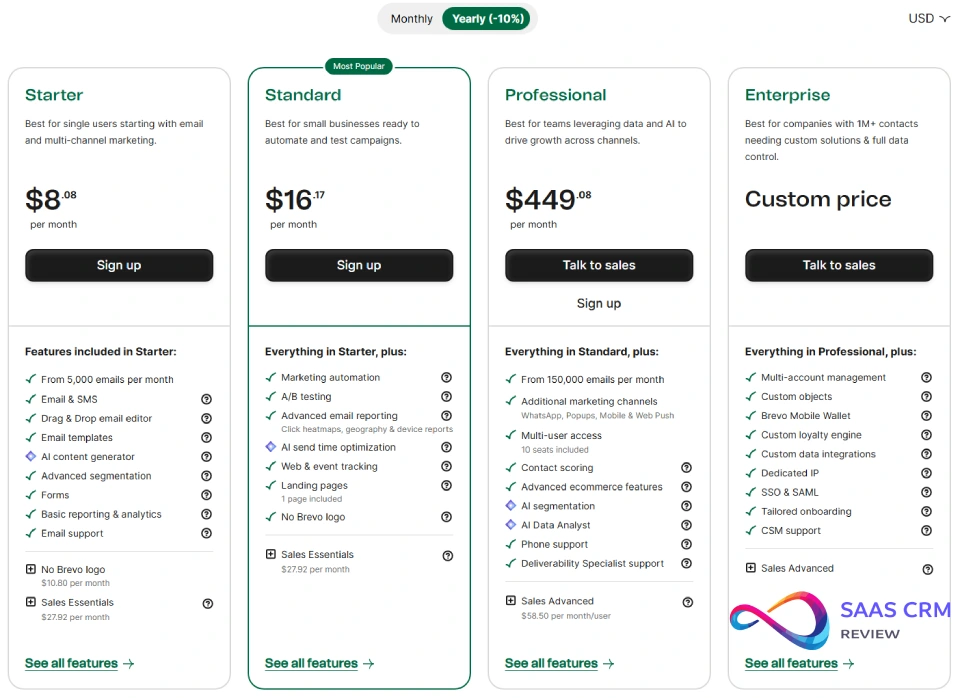Image resolution: width=960 pixels, height=698 pixels.
Task: Click the SaaS CRM Review logo
Action: pyautogui.click(x=838, y=620)
